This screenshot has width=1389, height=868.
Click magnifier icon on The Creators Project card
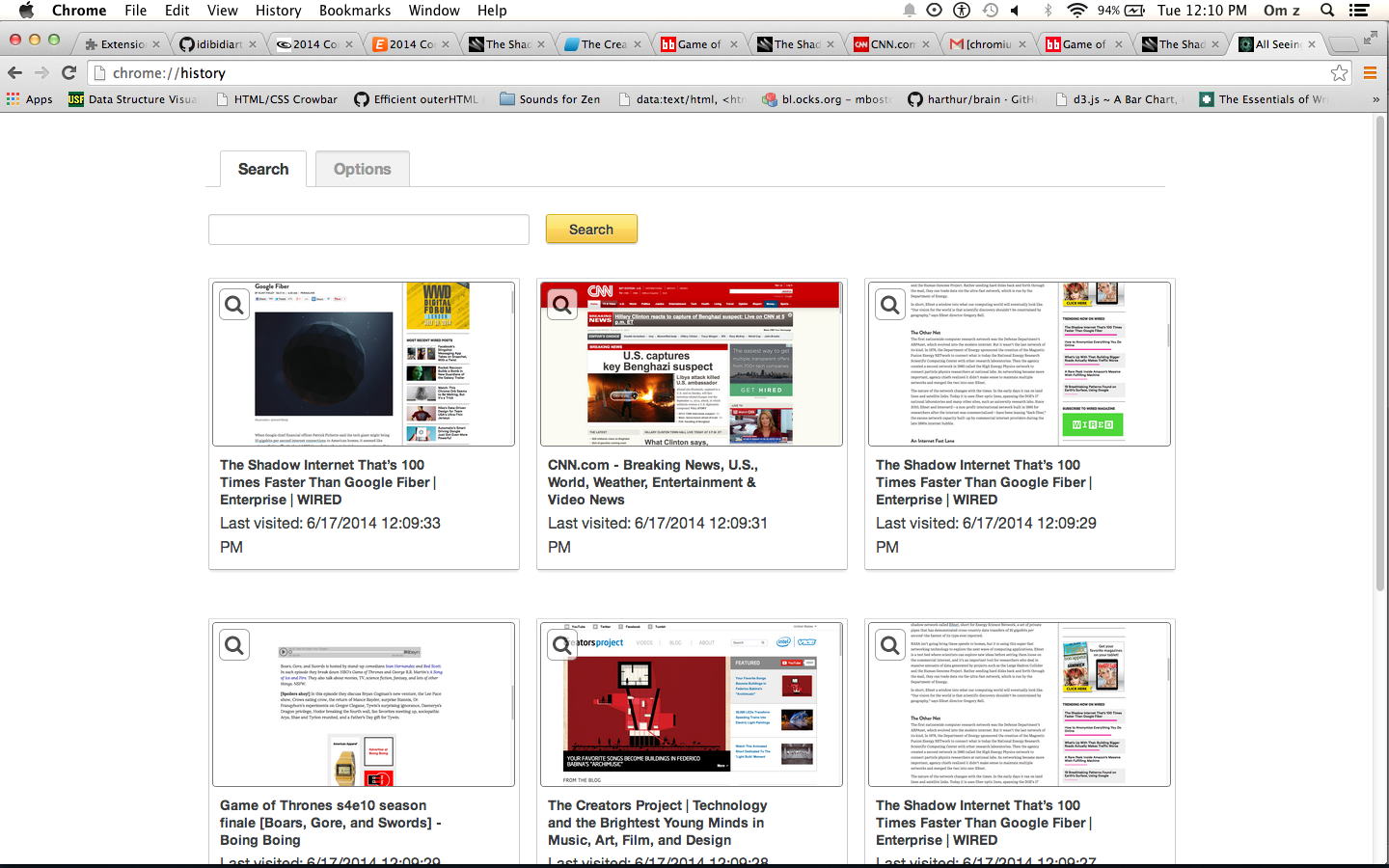562,645
